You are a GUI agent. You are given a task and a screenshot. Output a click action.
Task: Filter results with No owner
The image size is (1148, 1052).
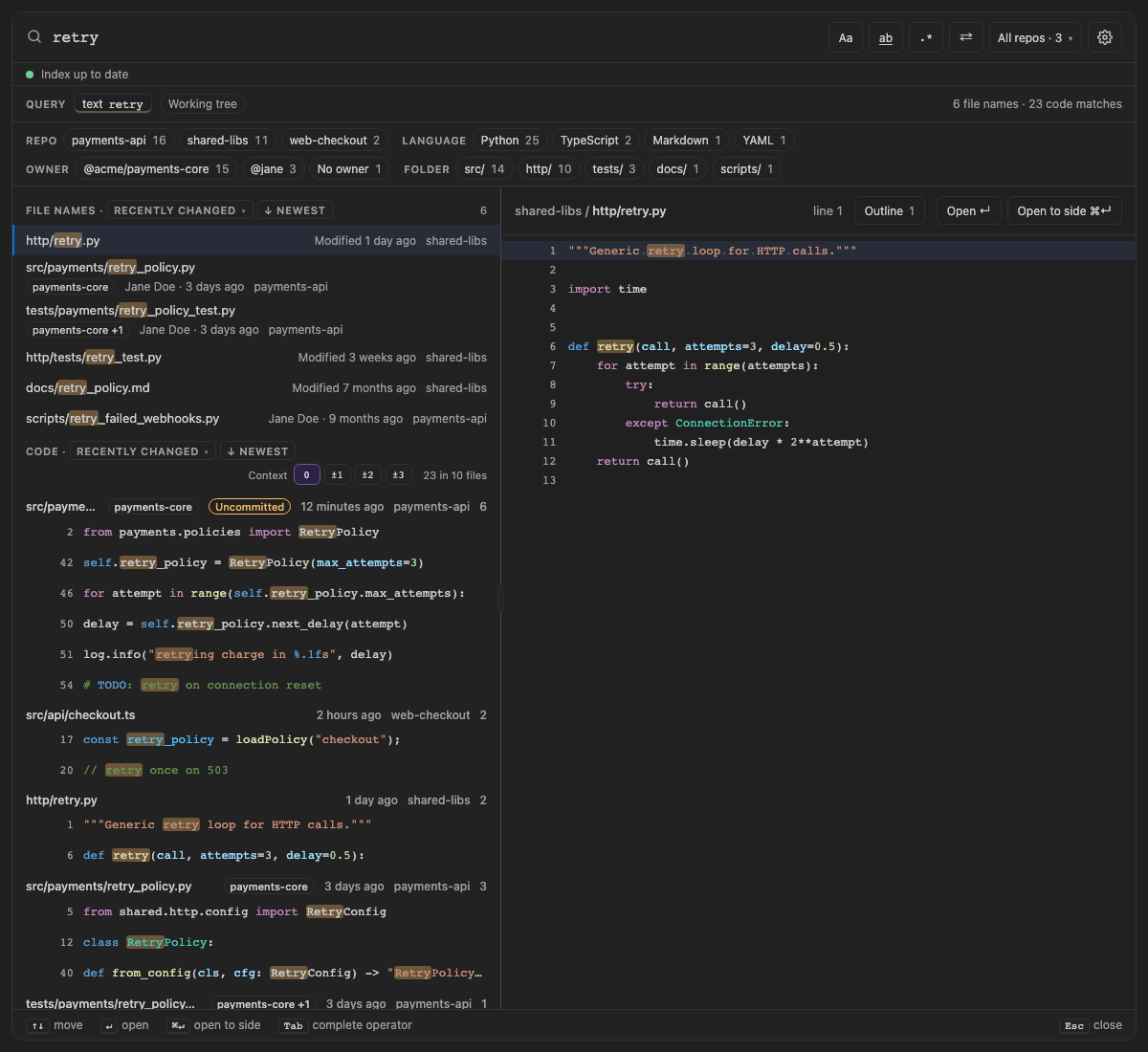(349, 169)
